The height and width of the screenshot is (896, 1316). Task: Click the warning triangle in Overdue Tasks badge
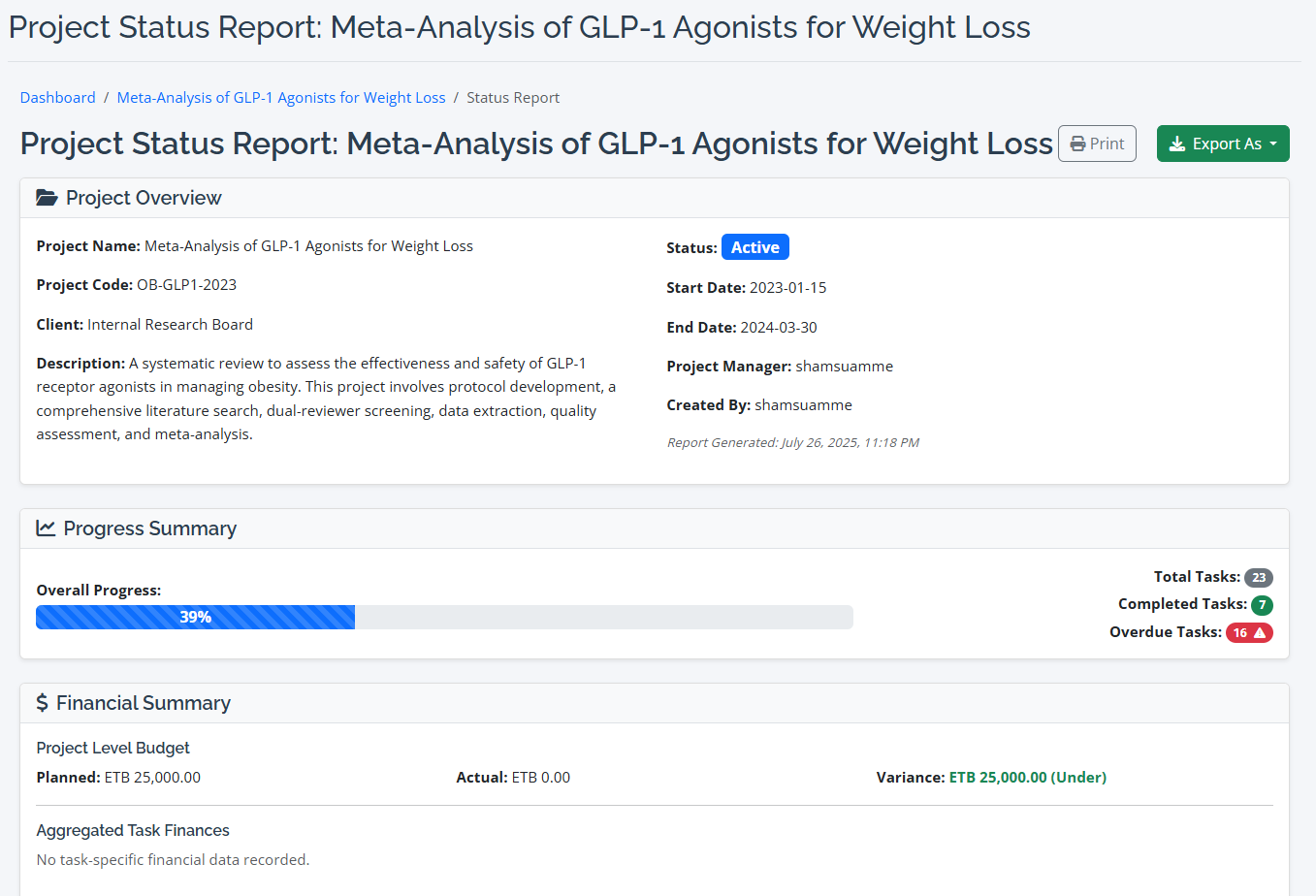[x=1260, y=633]
